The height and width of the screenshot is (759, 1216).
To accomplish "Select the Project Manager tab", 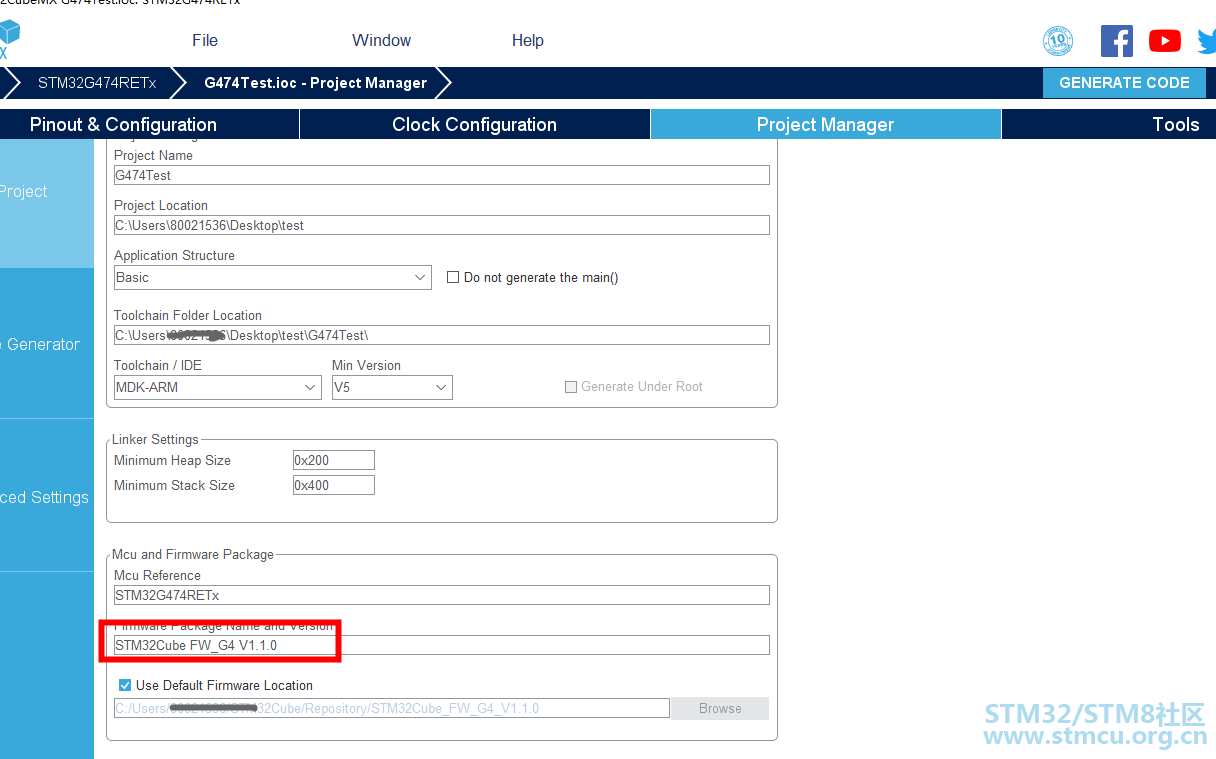I will pyautogui.click(x=825, y=124).
